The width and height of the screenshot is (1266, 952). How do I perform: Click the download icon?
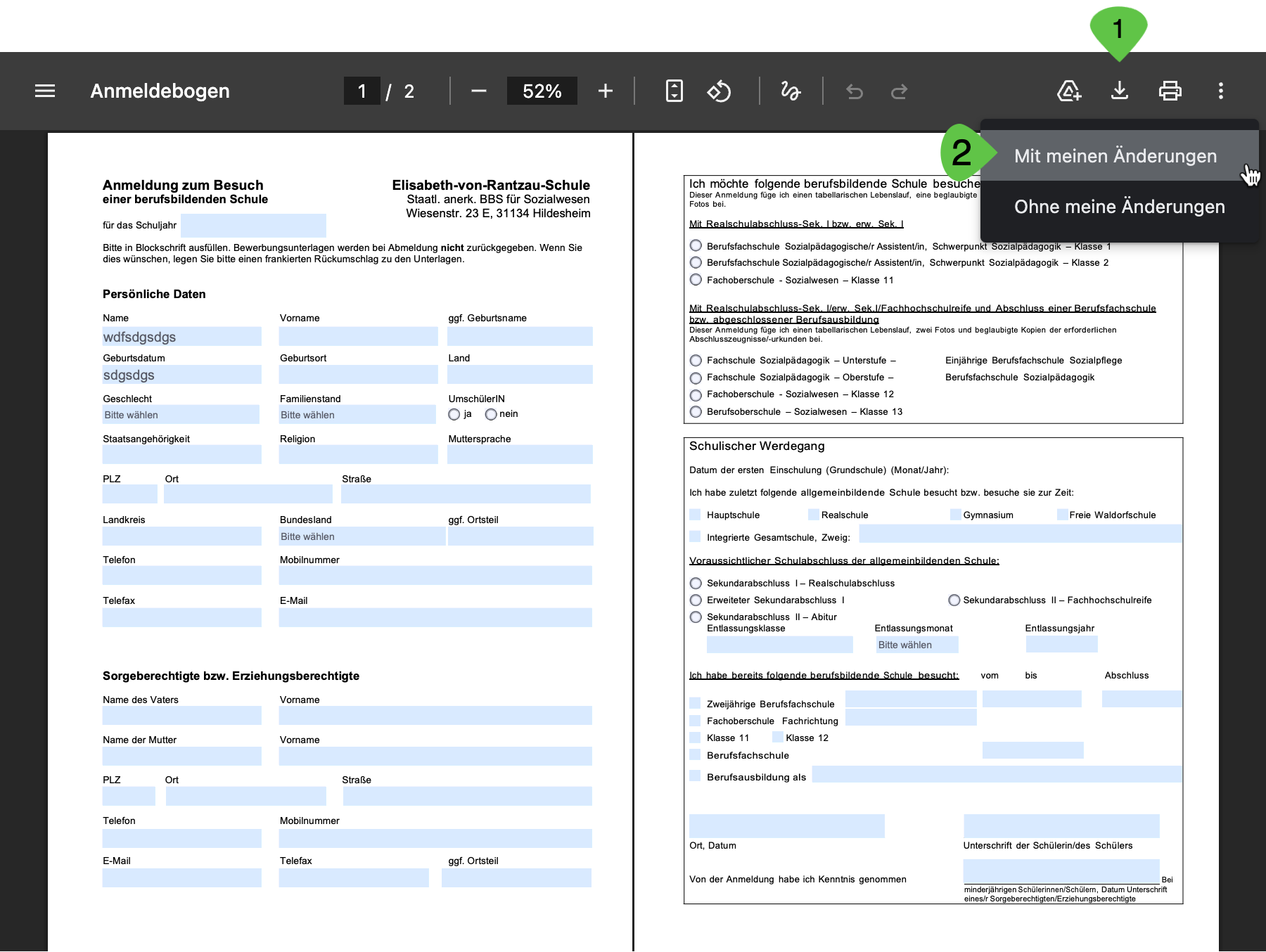point(1120,91)
